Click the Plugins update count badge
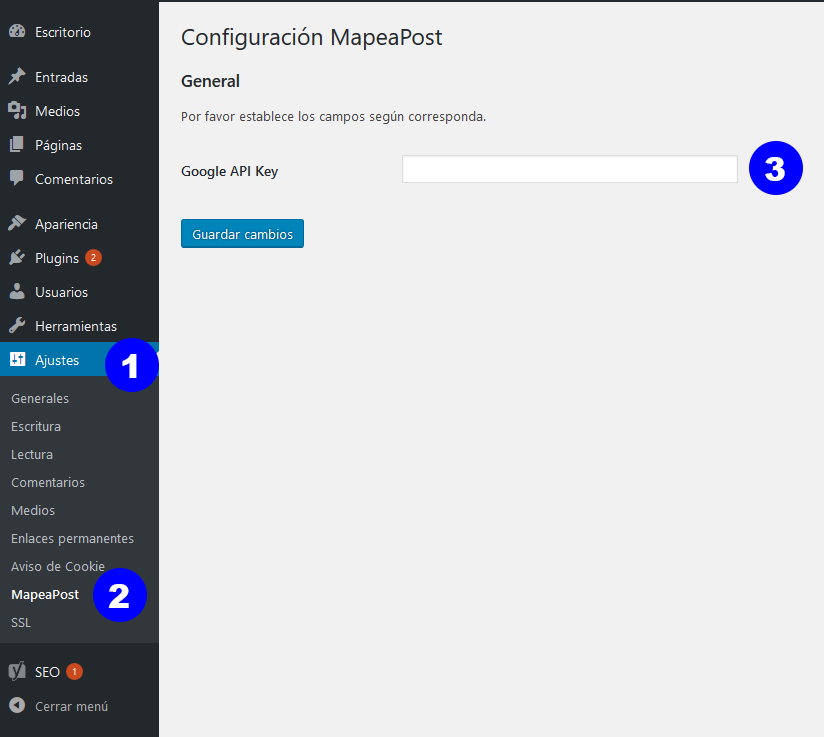Screen dimensions: 824x737 coord(94,258)
